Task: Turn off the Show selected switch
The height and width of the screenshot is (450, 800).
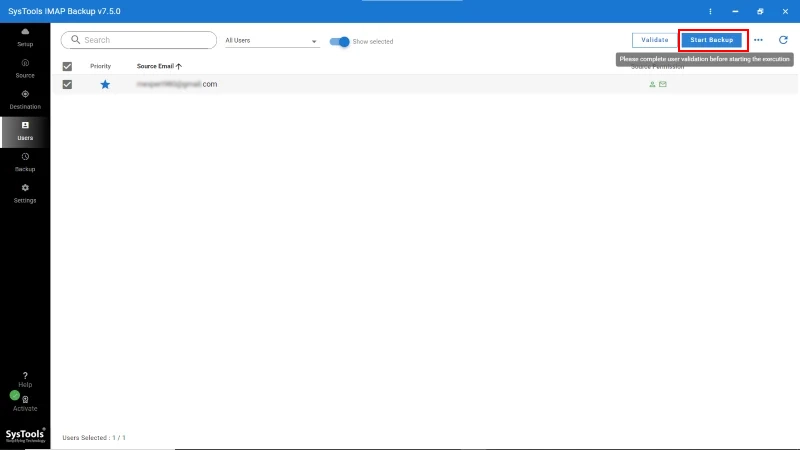Action: 339,41
